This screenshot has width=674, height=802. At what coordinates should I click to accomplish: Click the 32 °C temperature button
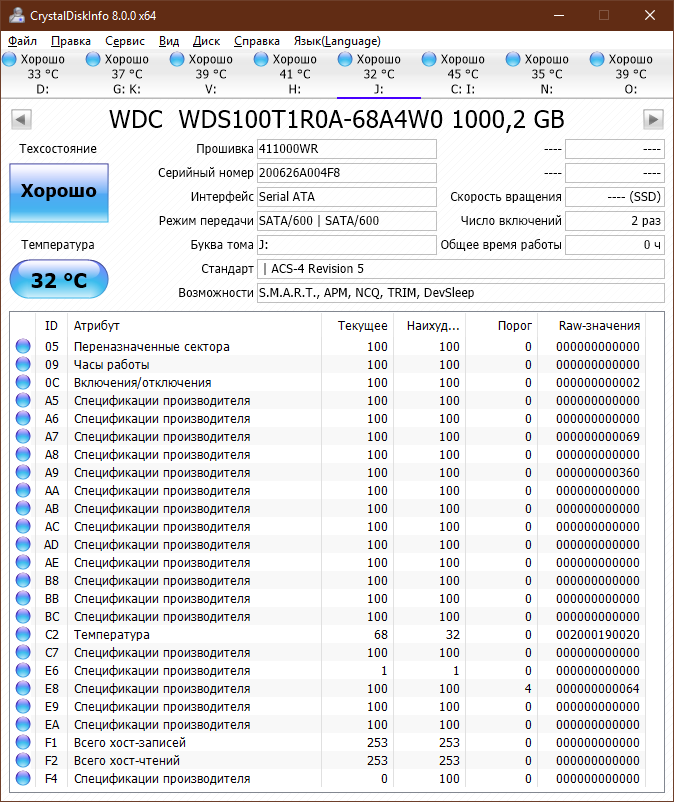tap(59, 279)
